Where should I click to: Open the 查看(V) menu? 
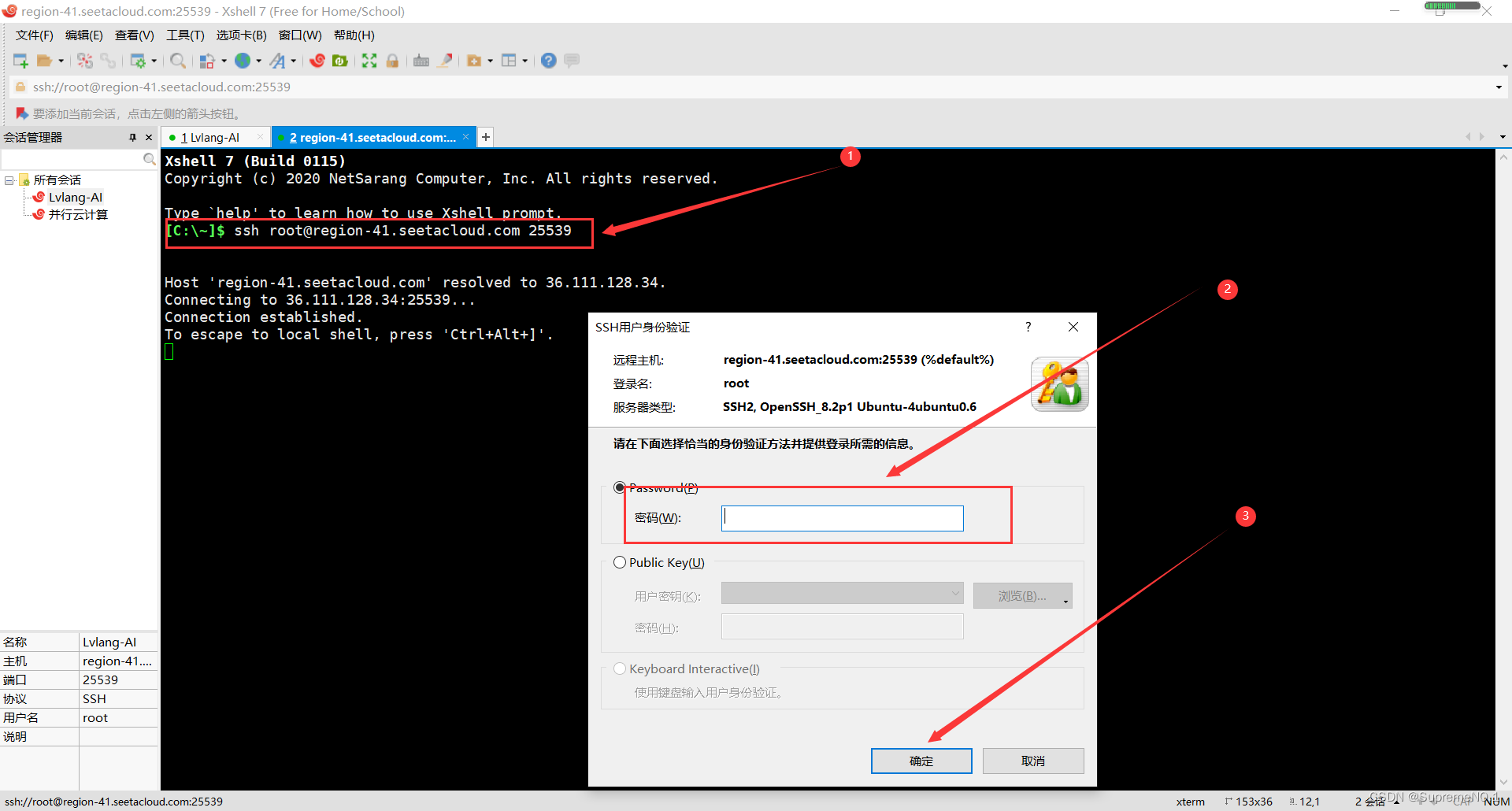pos(134,35)
